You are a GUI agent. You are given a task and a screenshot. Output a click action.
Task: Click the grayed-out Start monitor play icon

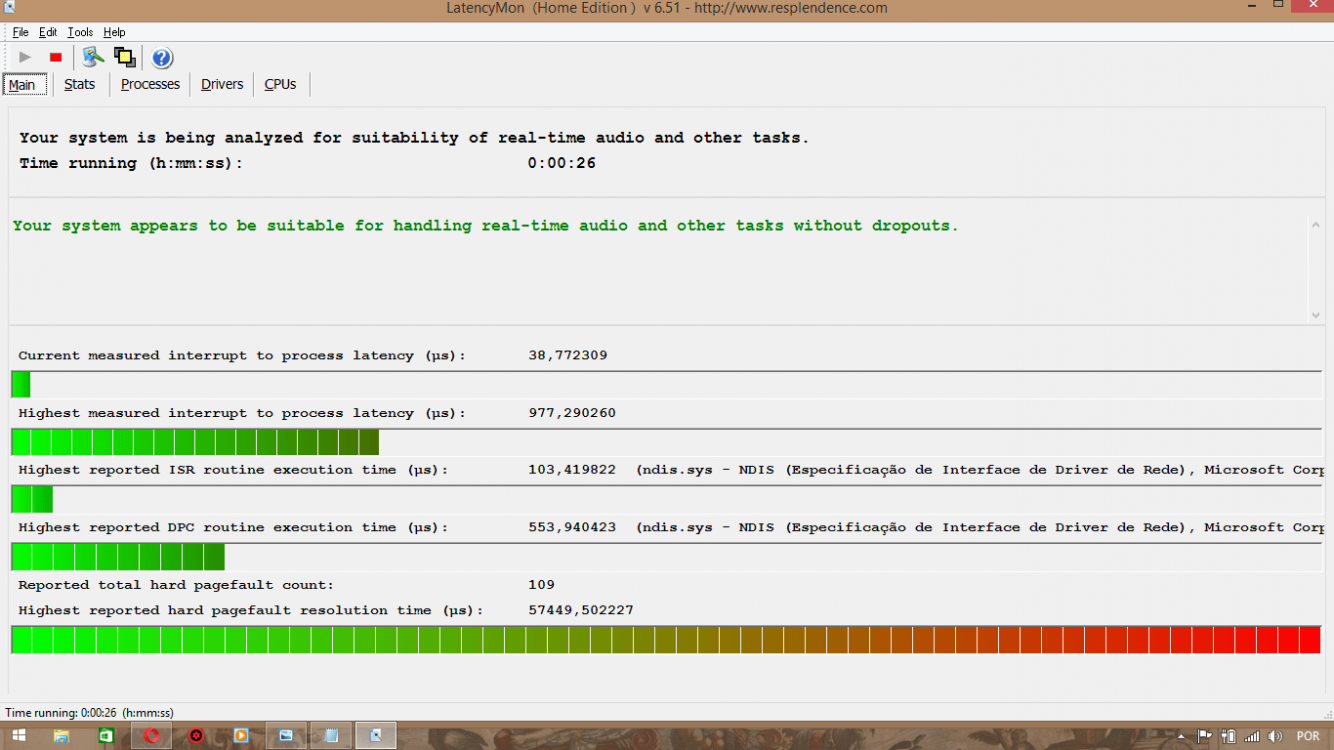click(25, 58)
